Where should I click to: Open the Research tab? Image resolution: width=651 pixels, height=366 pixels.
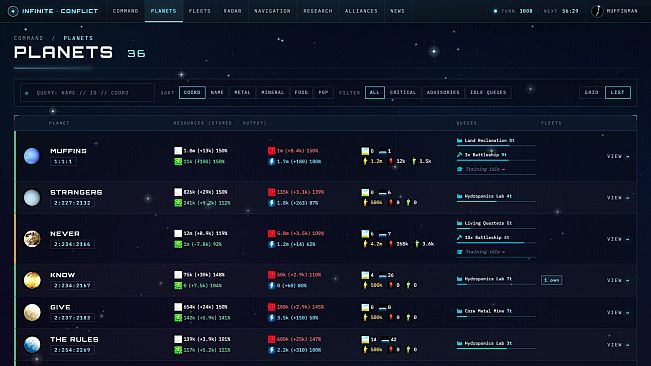[x=318, y=11]
